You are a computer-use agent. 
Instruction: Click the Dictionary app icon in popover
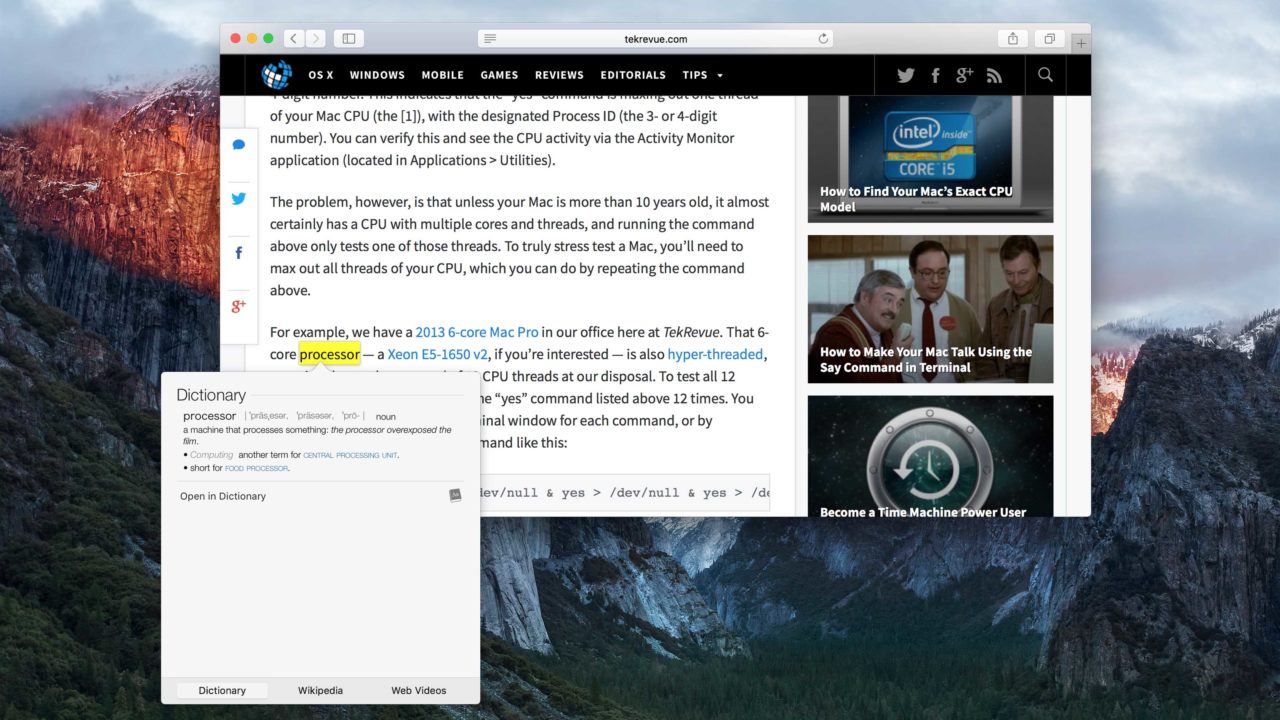[455, 495]
